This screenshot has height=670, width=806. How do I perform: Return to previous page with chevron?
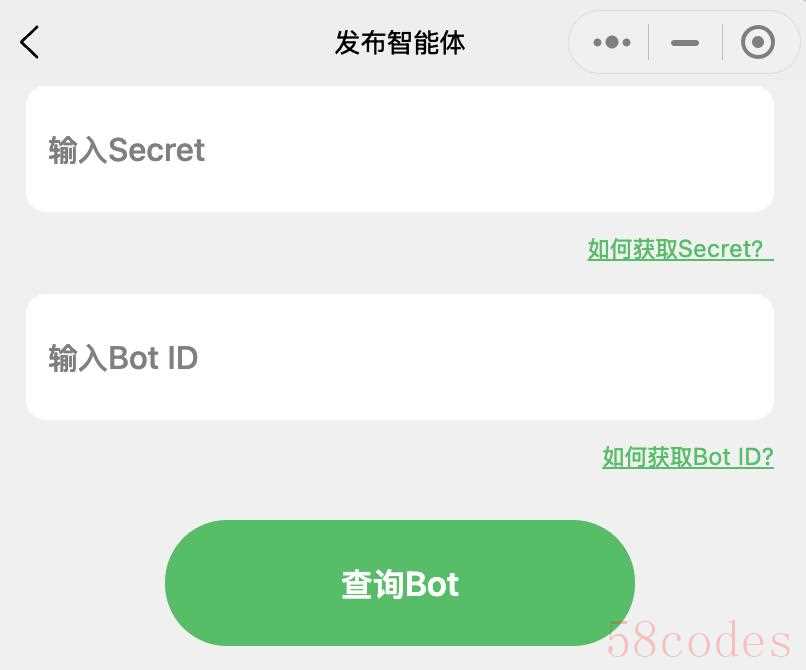pyautogui.click(x=29, y=42)
